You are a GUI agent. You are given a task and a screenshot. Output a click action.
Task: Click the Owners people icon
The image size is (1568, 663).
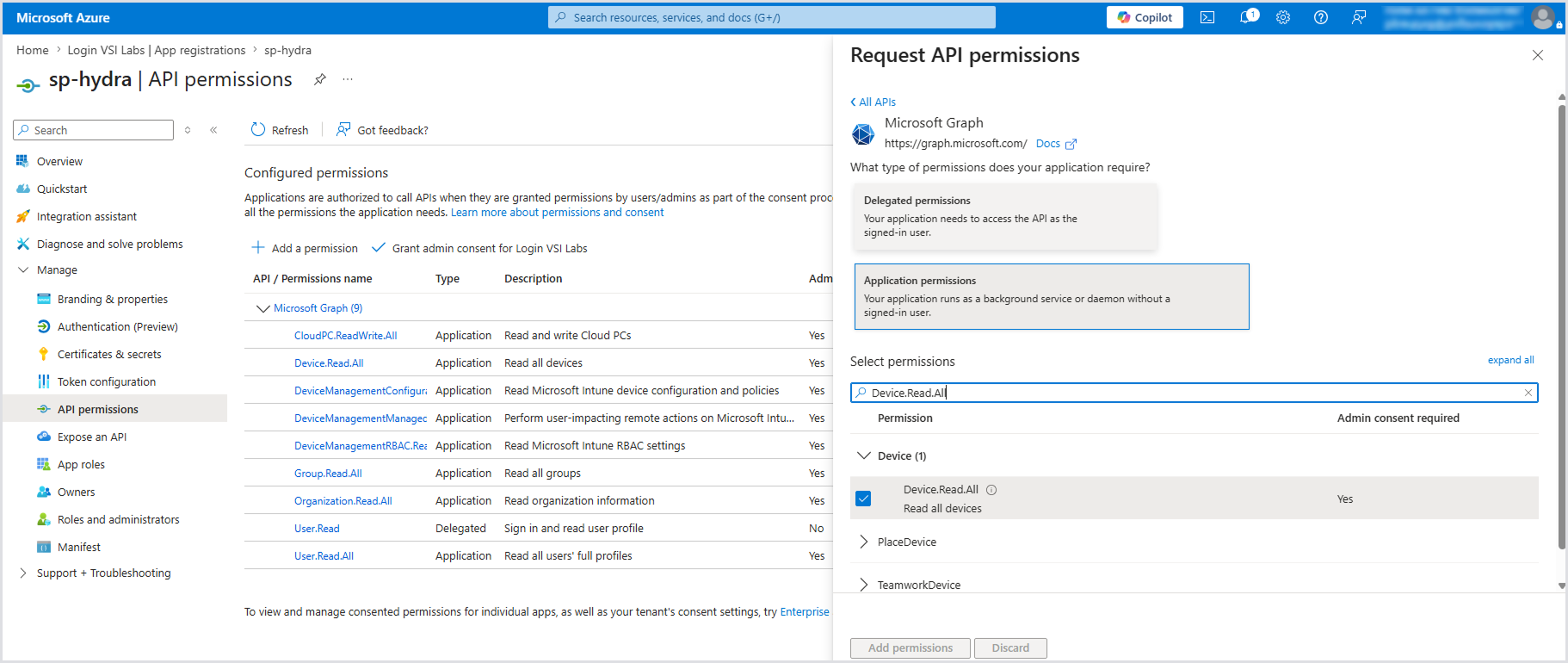click(x=44, y=492)
